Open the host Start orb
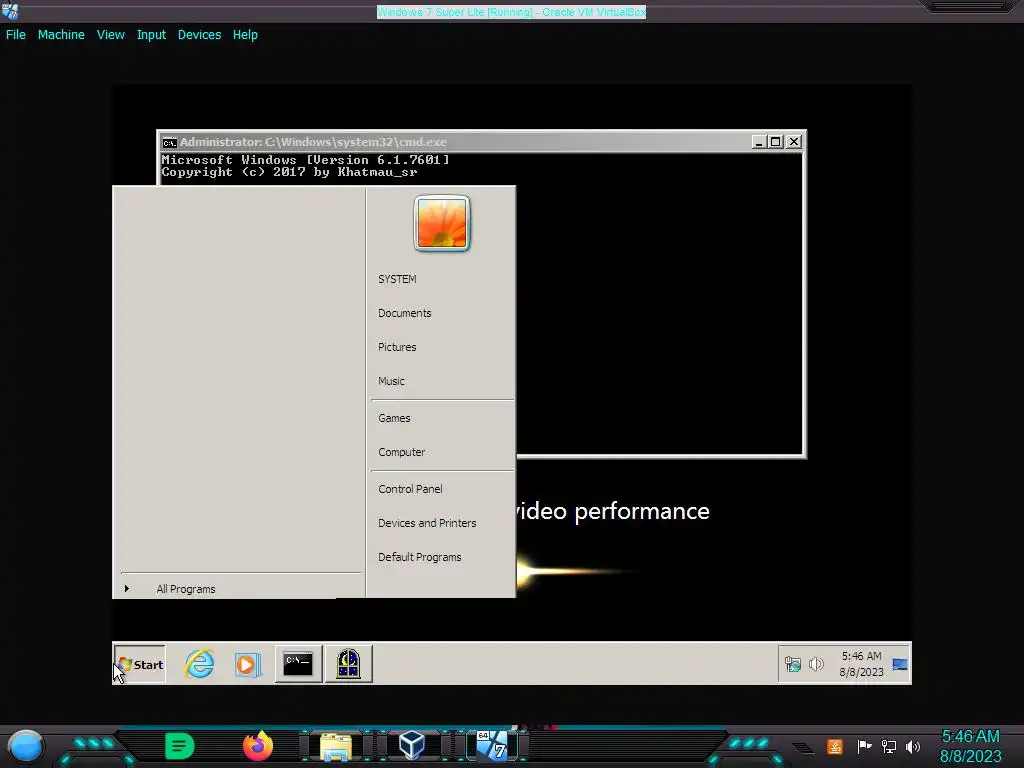 point(25,746)
